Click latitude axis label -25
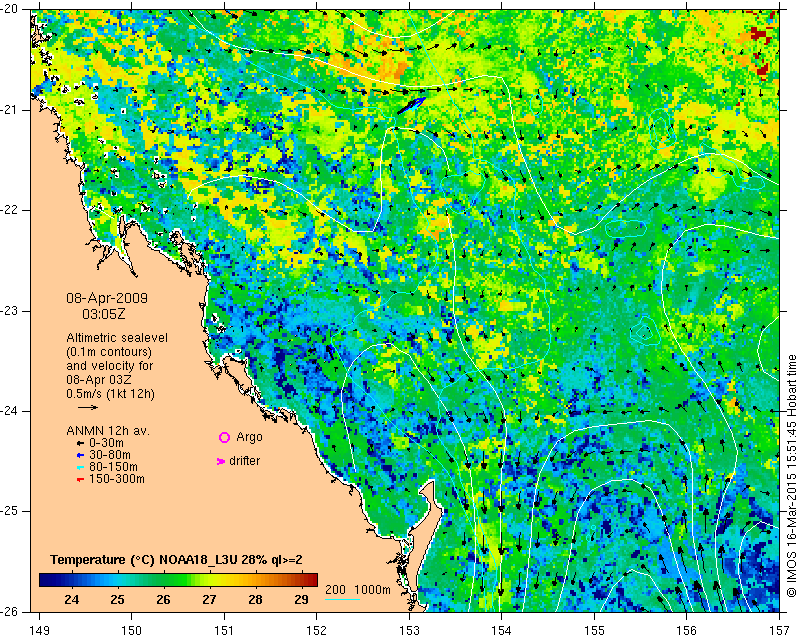The height and width of the screenshot is (640, 800). [10, 511]
